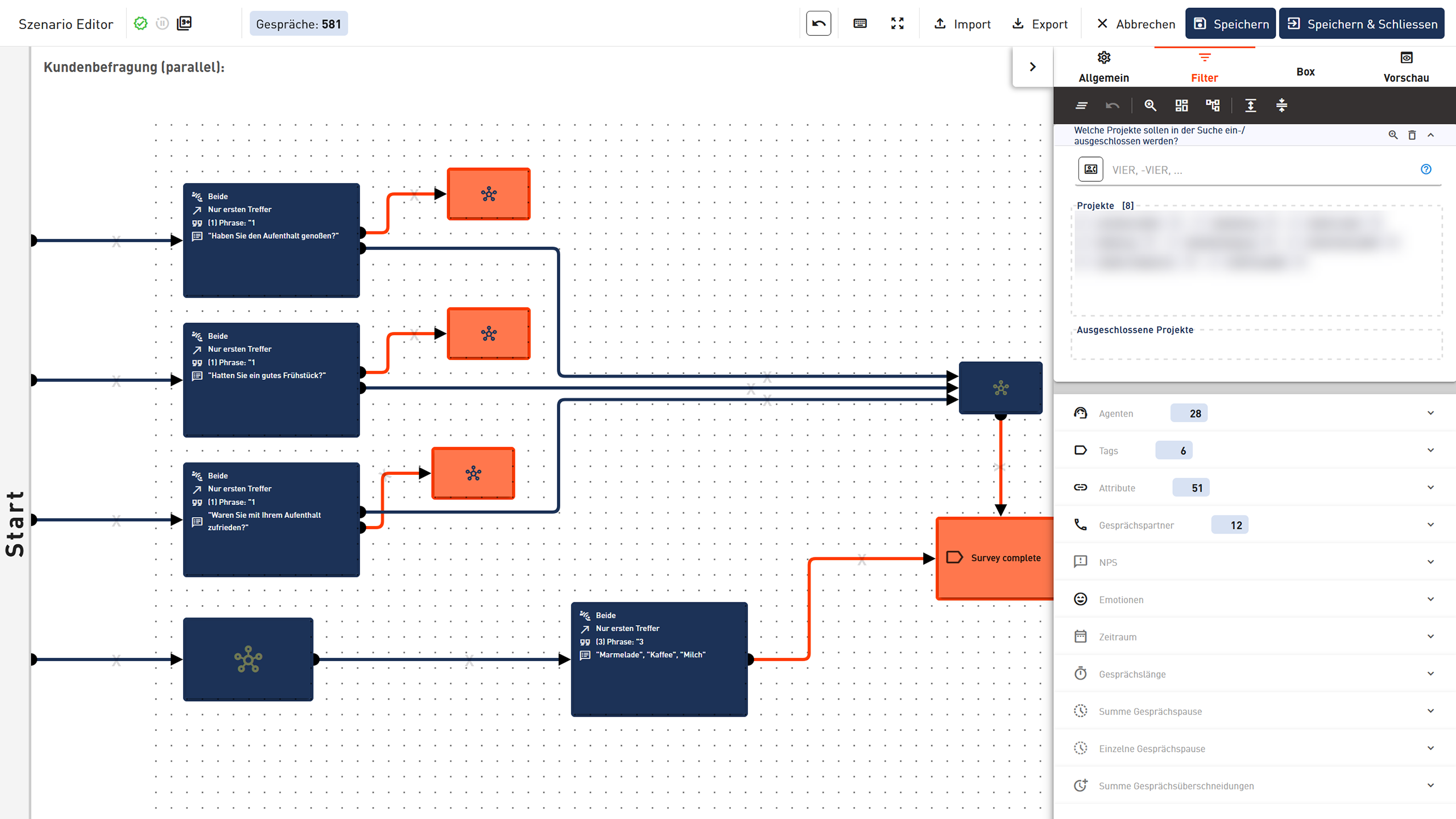1456x819 pixels.
Task: Toggle the contact card button beside project input
Action: 1090,169
